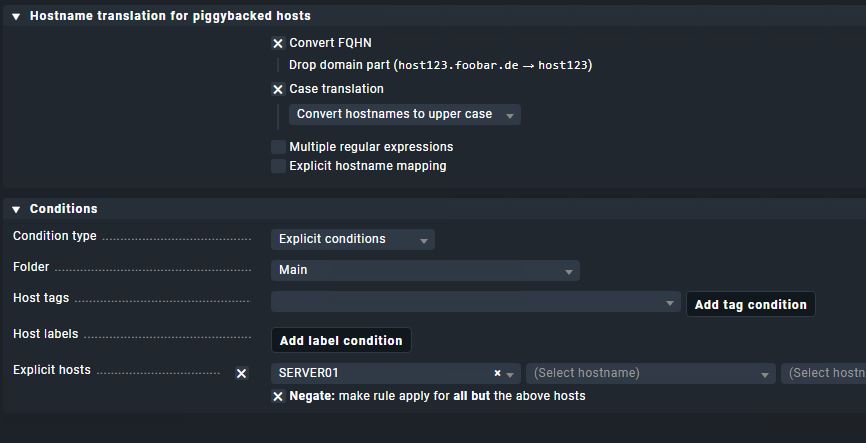The width and height of the screenshot is (866, 443).
Task: Uncheck the Negate rule checkbox
Action: point(278,396)
